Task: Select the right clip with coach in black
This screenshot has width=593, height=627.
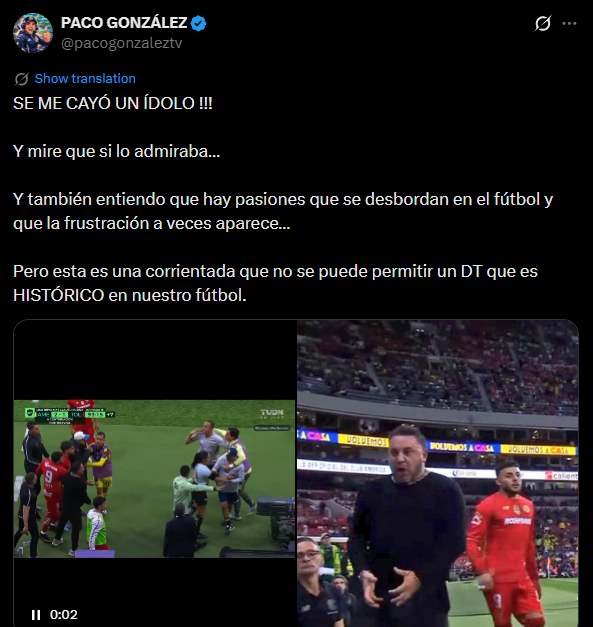Action: pyautogui.click(x=437, y=473)
